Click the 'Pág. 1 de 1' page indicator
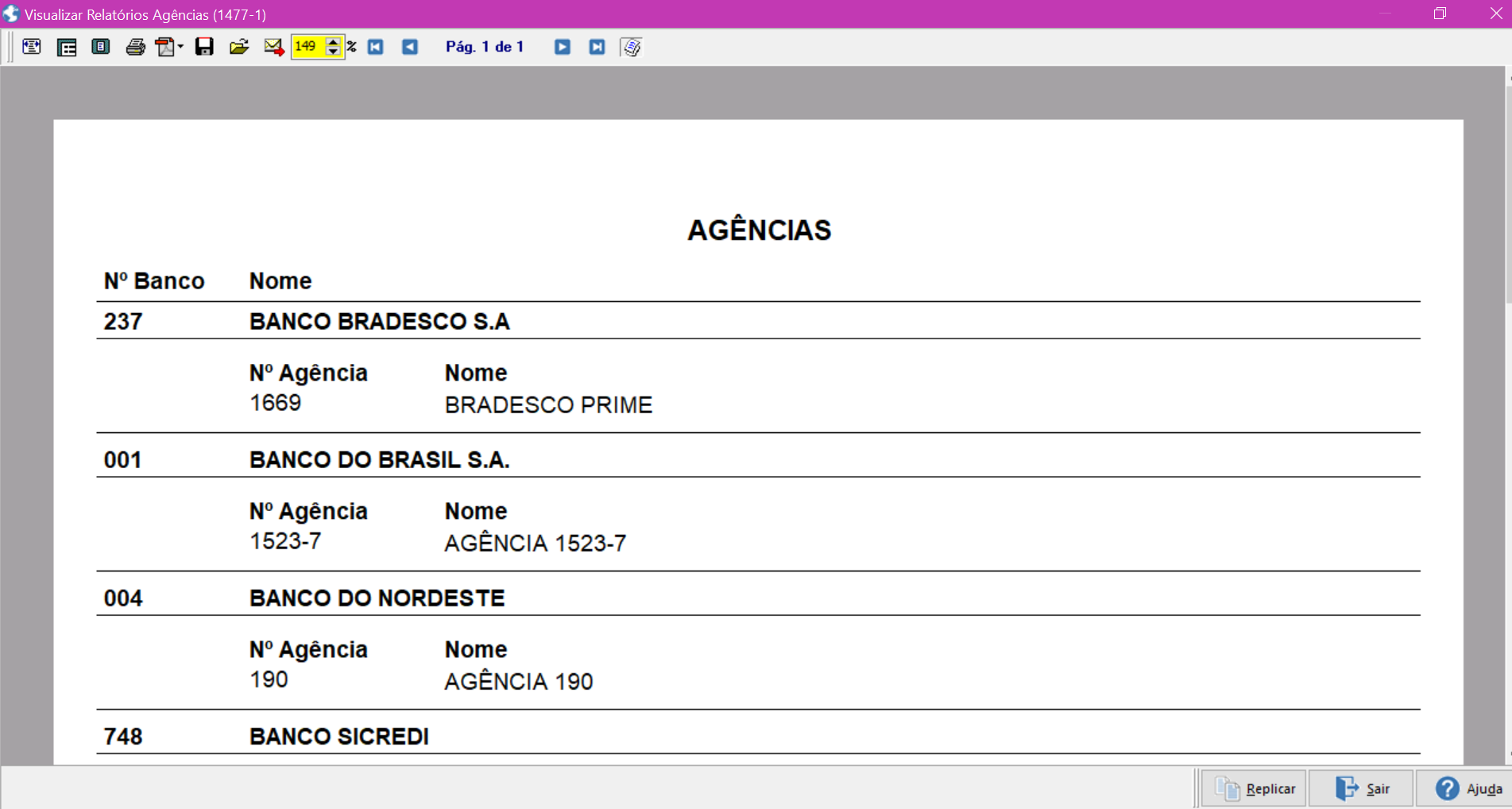The height and width of the screenshot is (809, 1512). (485, 47)
